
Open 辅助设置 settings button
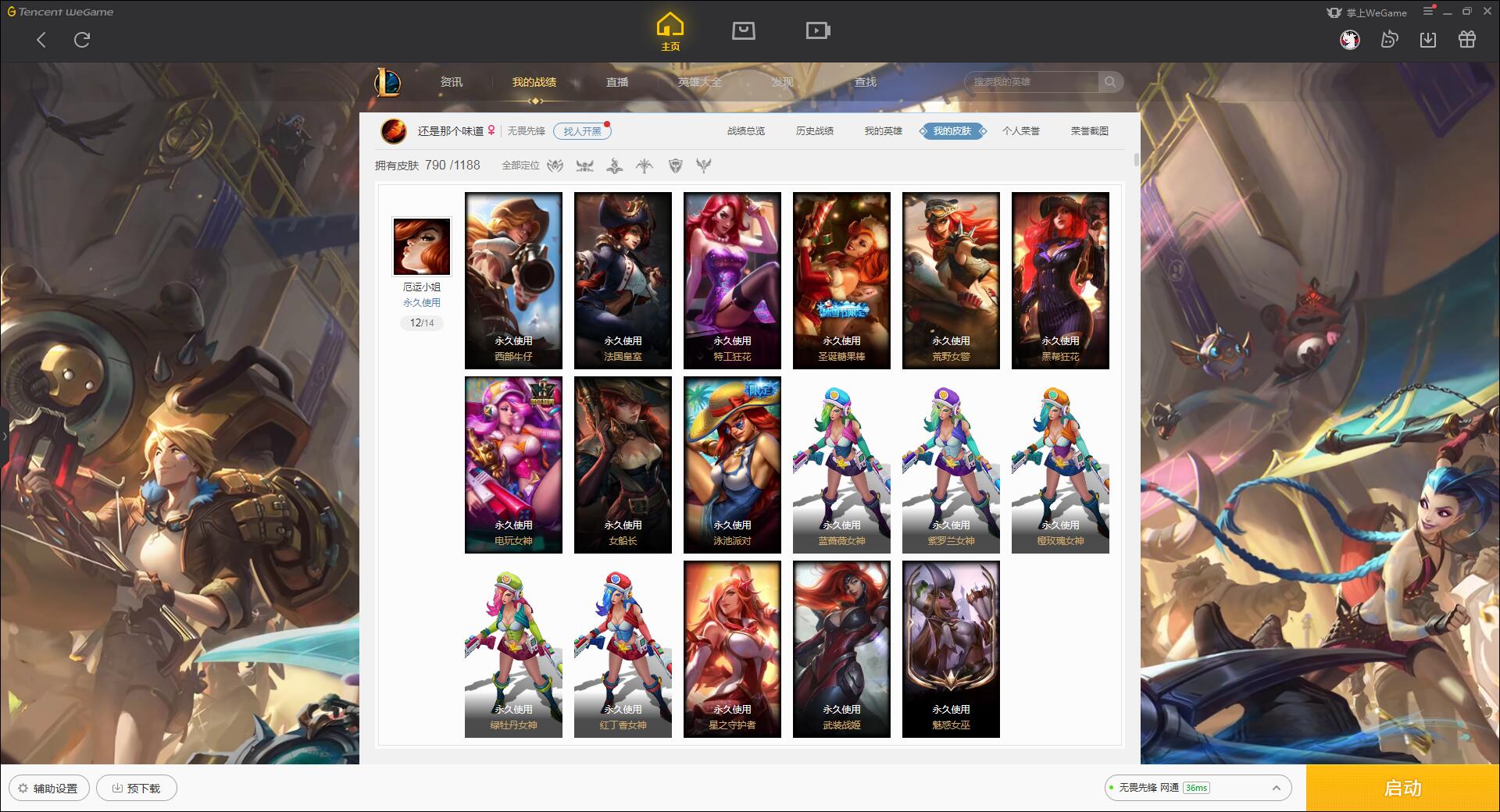click(x=48, y=788)
